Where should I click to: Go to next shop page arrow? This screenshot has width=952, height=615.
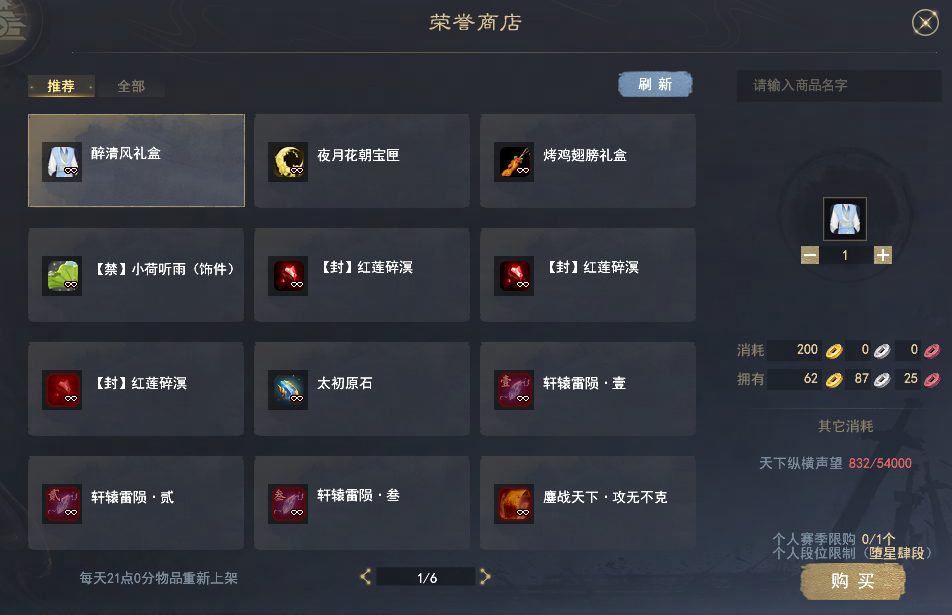[485, 577]
